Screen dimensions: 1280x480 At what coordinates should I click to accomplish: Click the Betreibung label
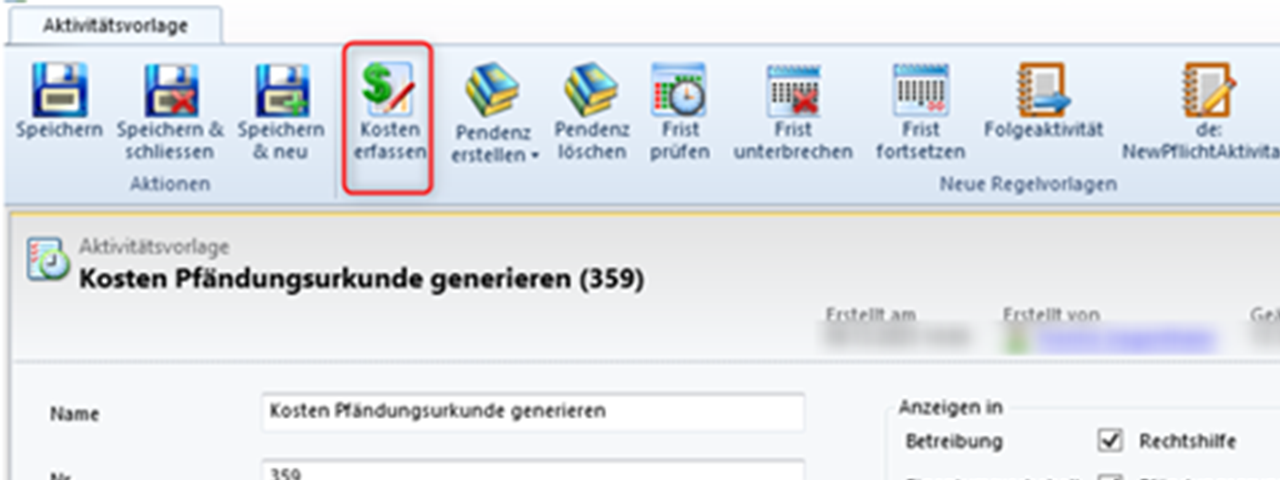point(954,441)
